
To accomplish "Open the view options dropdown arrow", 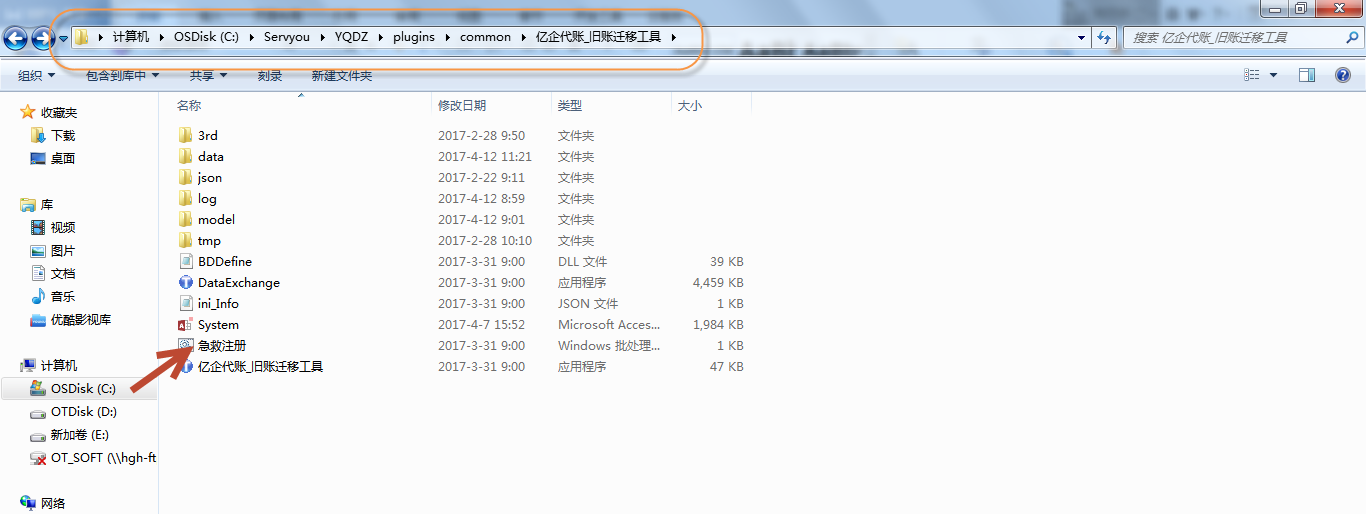I will tap(1273, 75).
